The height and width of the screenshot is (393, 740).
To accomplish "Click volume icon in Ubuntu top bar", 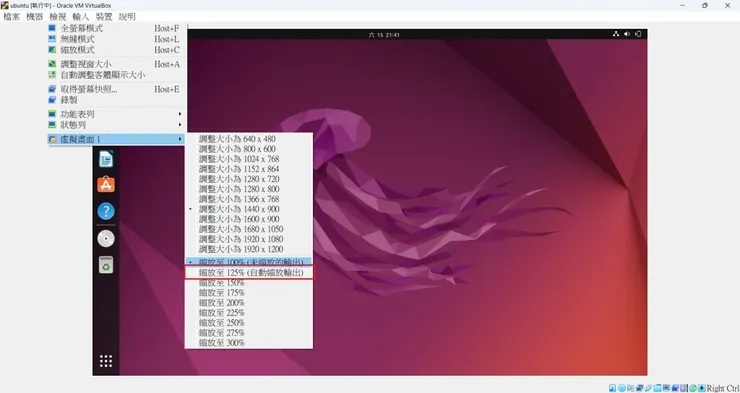I will (x=627, y=34).
